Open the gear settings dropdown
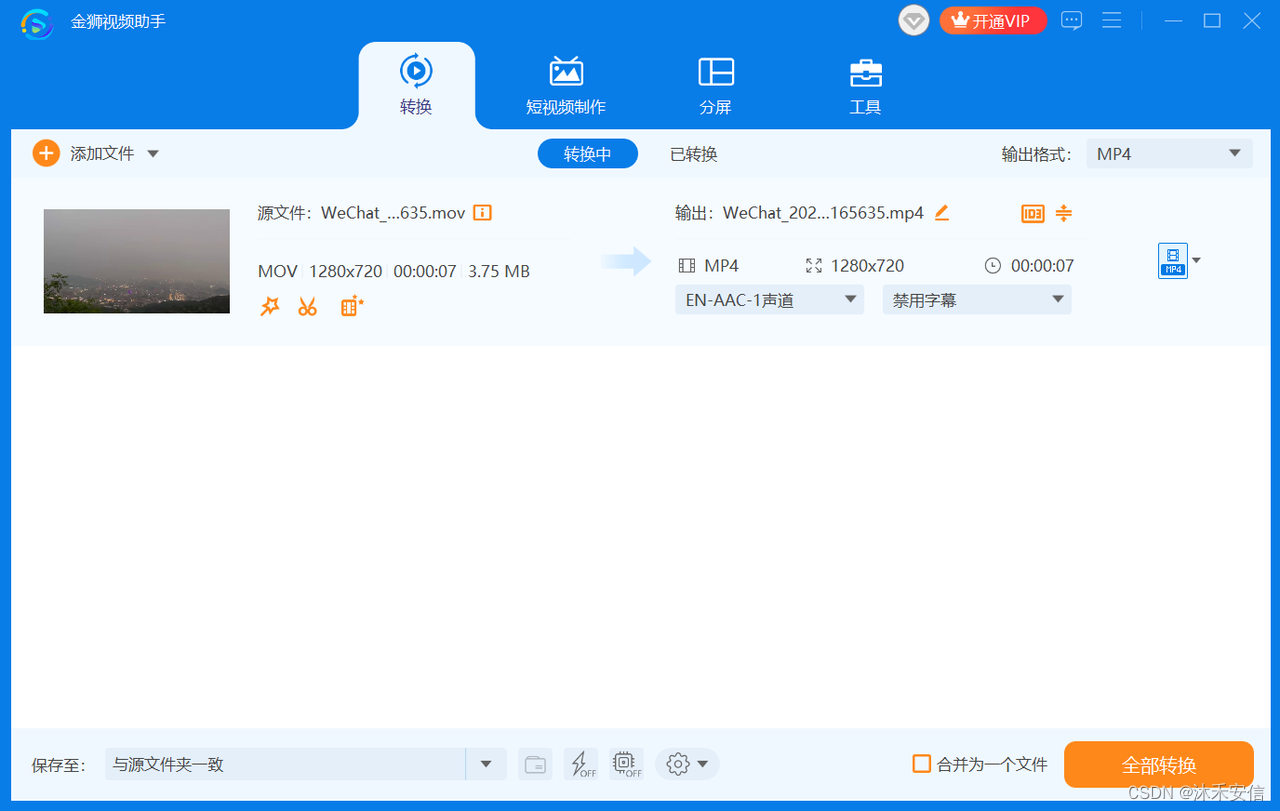This screenshot has height=811, width=1280. point(687,764)
